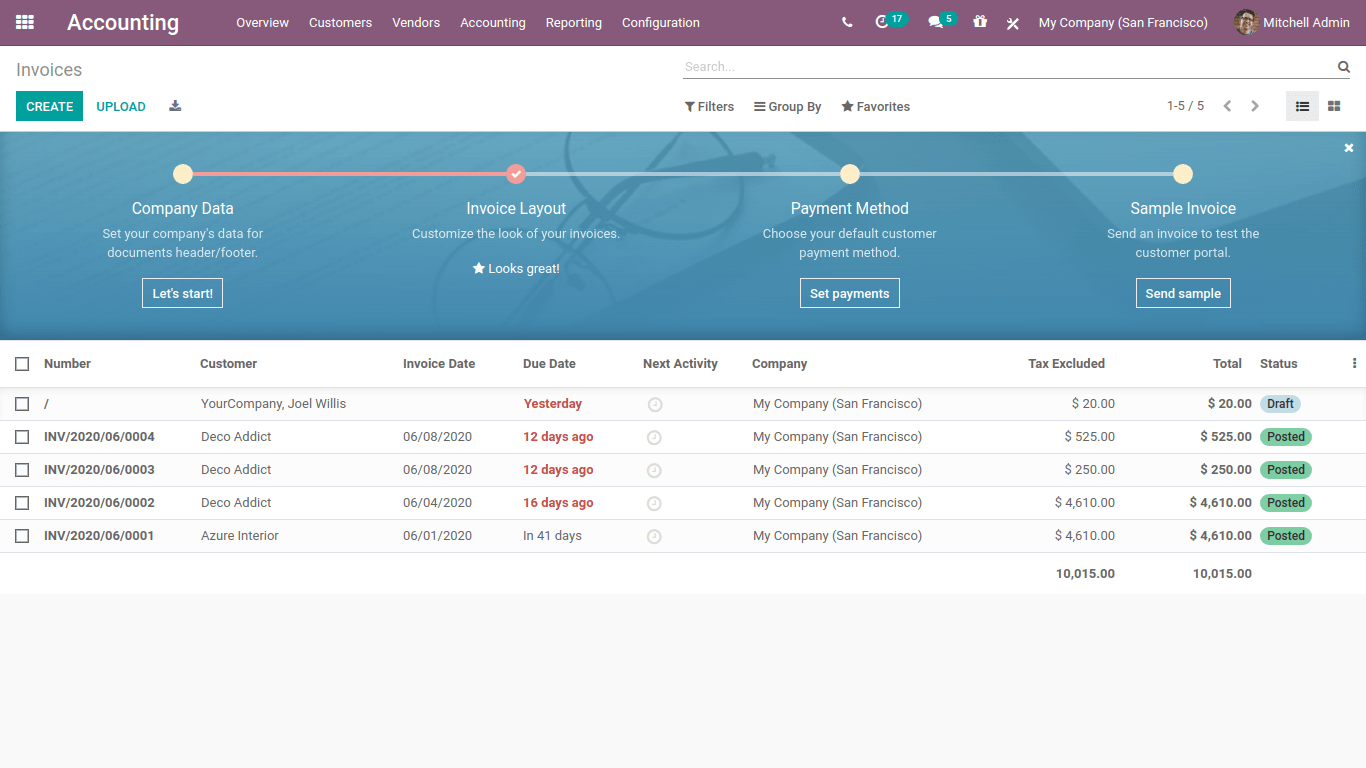Open the Group By dropdown
Screen dimensions: 1366x768
coord(788,107)
